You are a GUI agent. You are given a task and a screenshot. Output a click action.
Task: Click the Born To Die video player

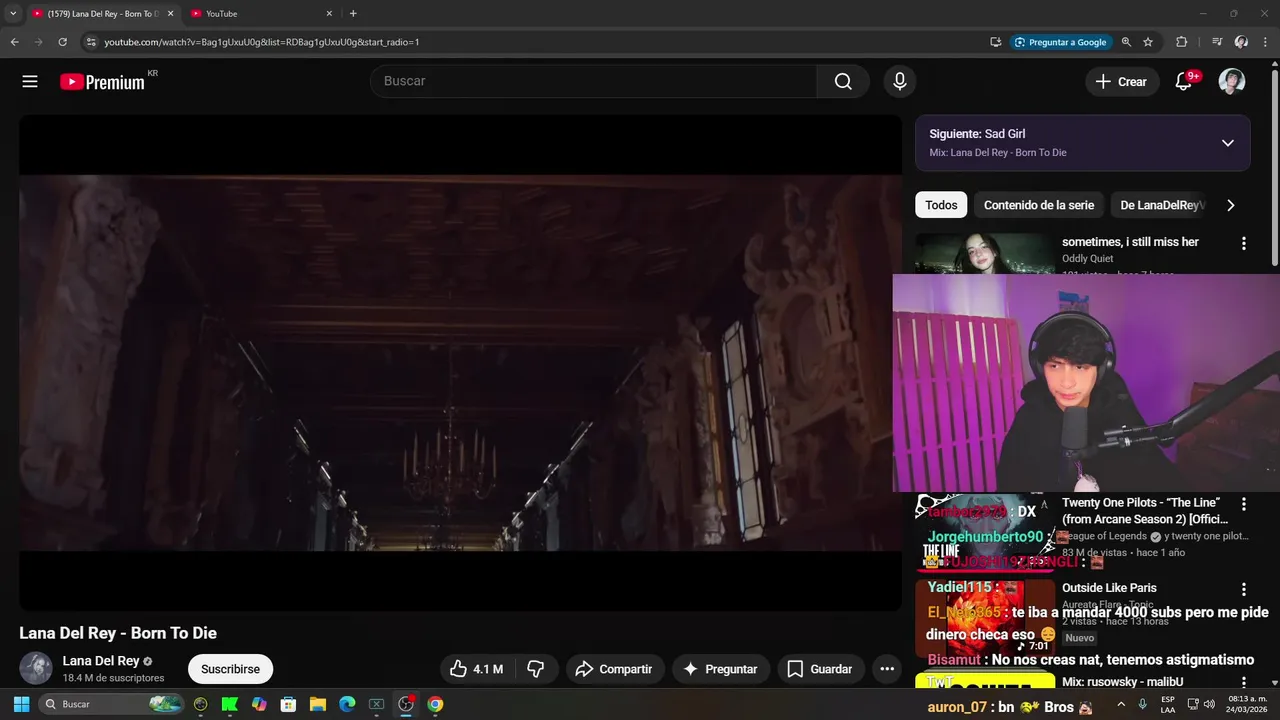coord(460,362)
